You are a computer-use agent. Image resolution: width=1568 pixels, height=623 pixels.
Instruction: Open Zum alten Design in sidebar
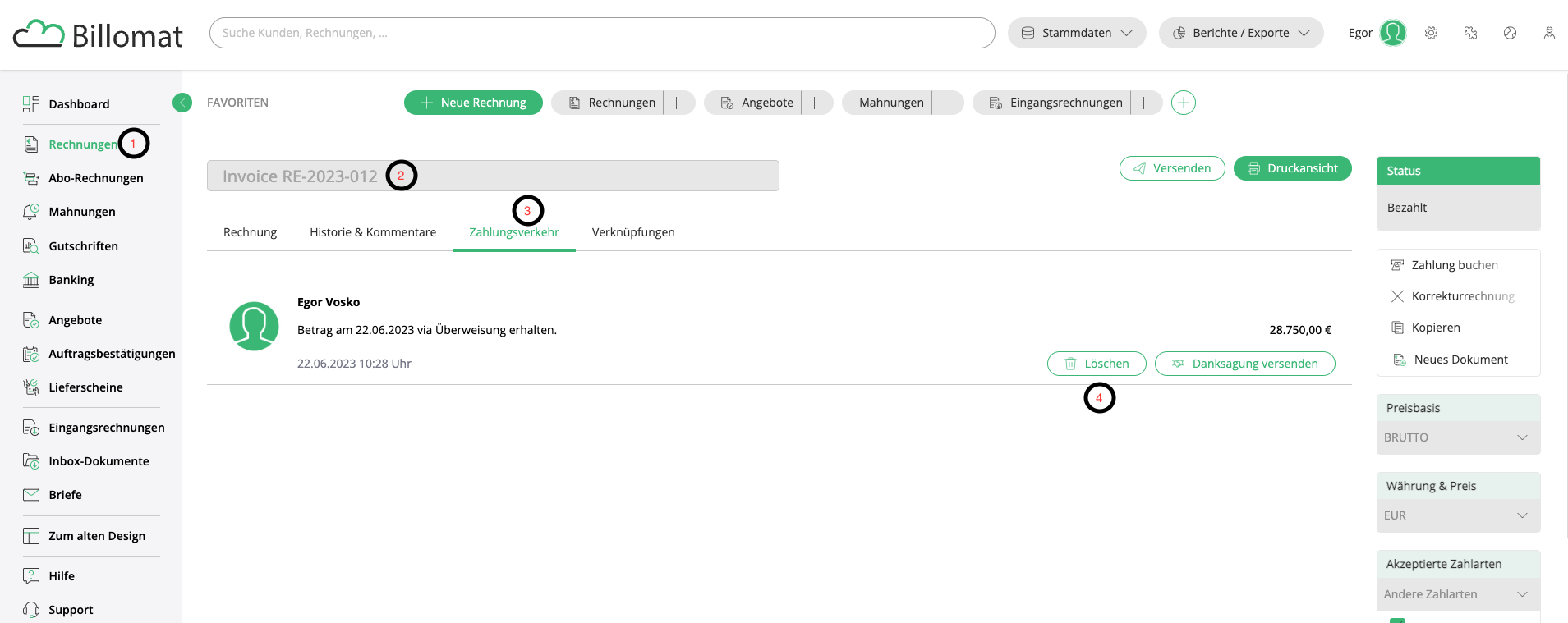pyautogui.click(x=97, y=536)
